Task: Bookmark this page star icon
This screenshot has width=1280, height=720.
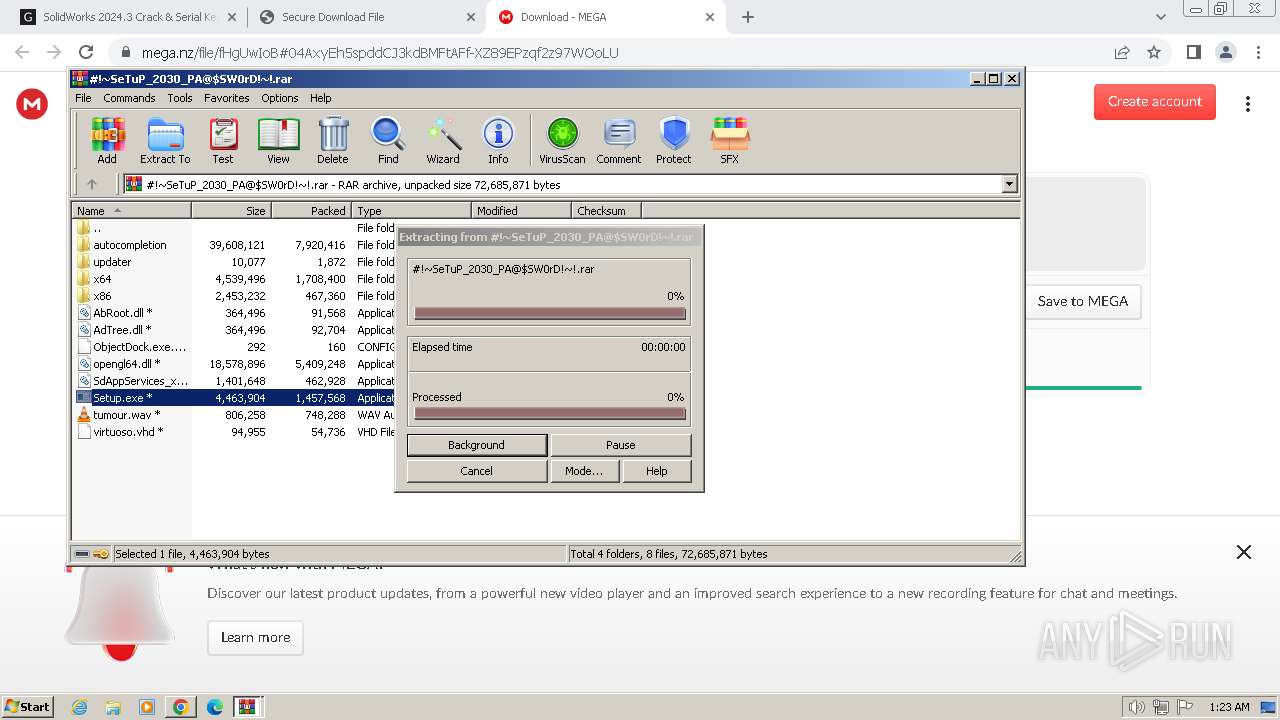Action: pos(1154,52)
